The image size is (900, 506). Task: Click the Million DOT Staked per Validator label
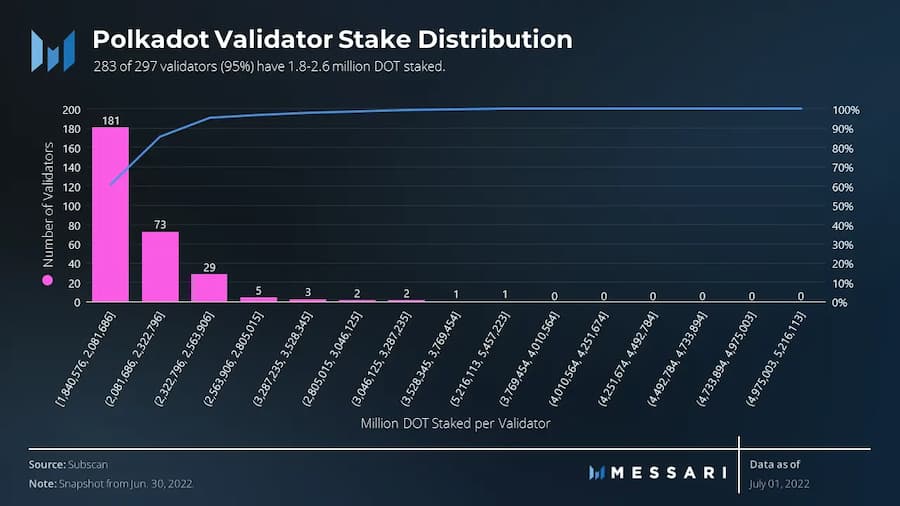point(455,423)
